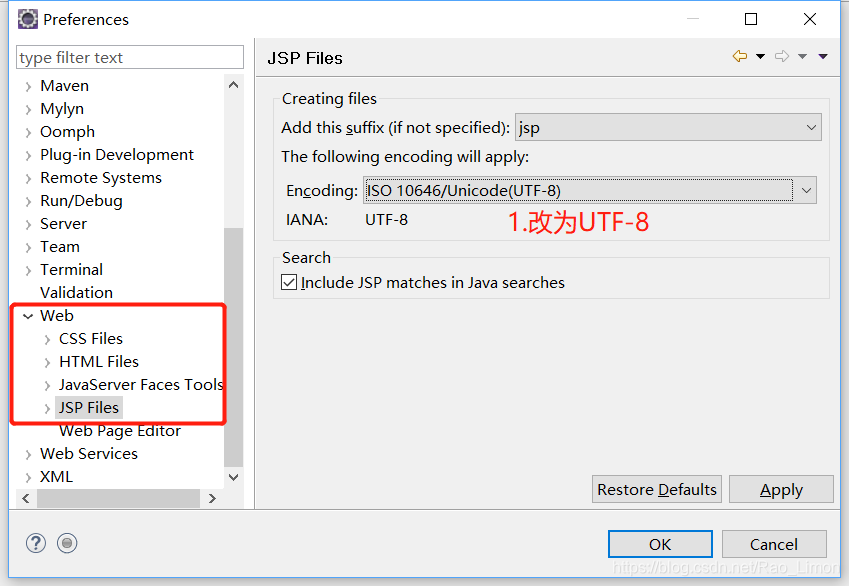Viewport: 849px width, 586px height.
Task: Select Web Page Editor item
Action: (120, 431)
